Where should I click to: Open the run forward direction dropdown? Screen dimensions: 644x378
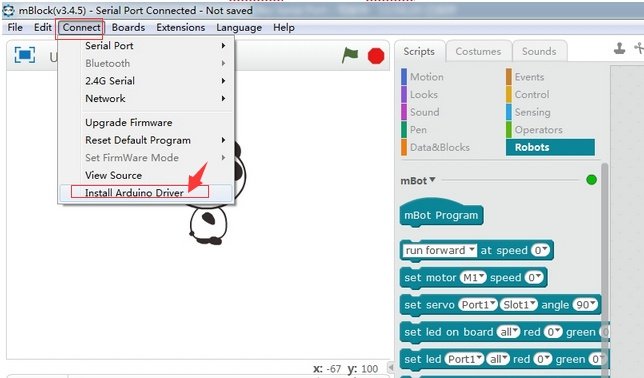click(x=439, y=250)
